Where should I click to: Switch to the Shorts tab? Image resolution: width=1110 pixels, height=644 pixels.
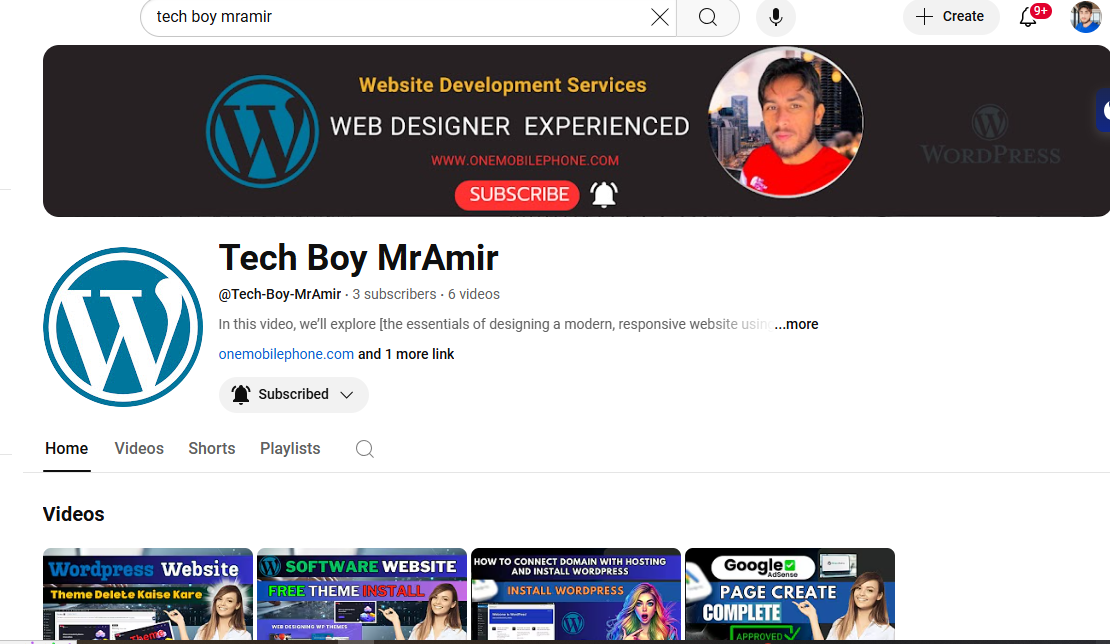pyautogui.click(x=212, y=449)
